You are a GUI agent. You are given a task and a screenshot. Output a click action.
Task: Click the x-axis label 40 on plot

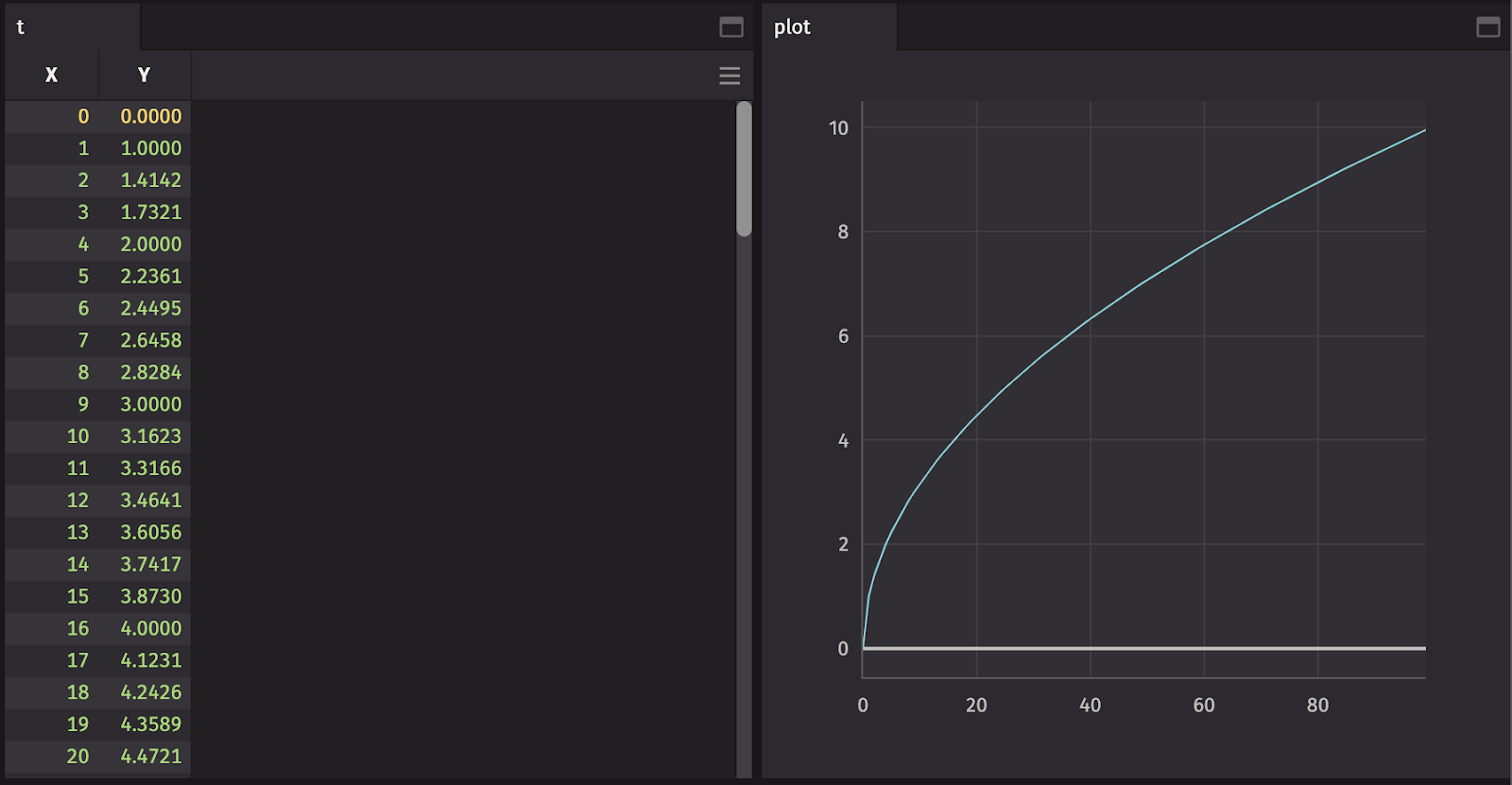pos(1090,706)
